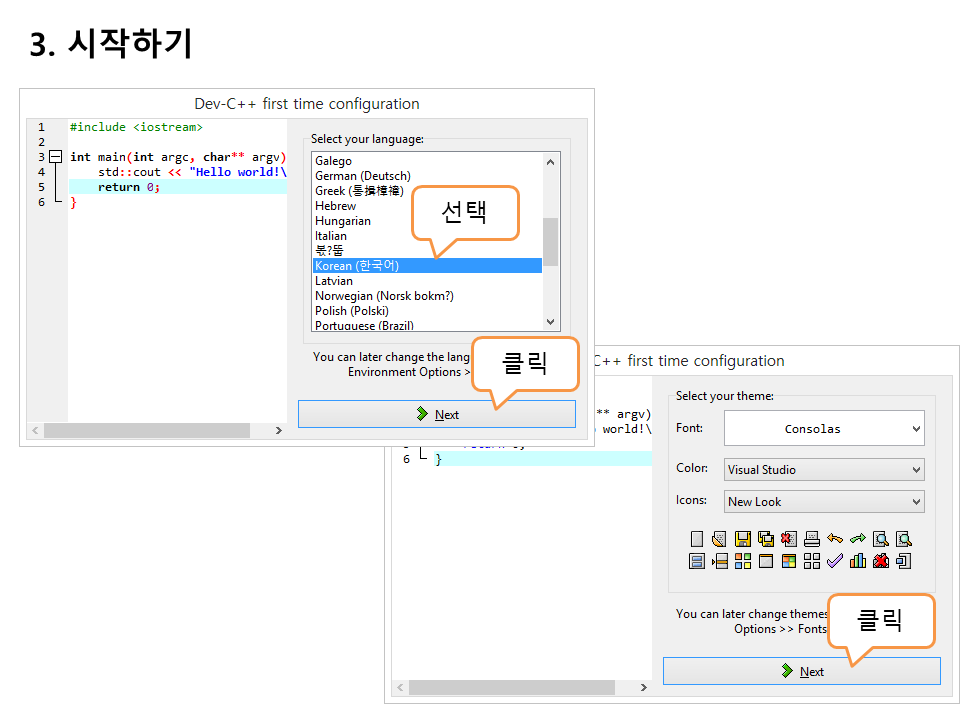Screen dimensions: 960x720
Task: Click the horizontal scrollbar thumb in language window preview
Action: (x=147, y=430)
